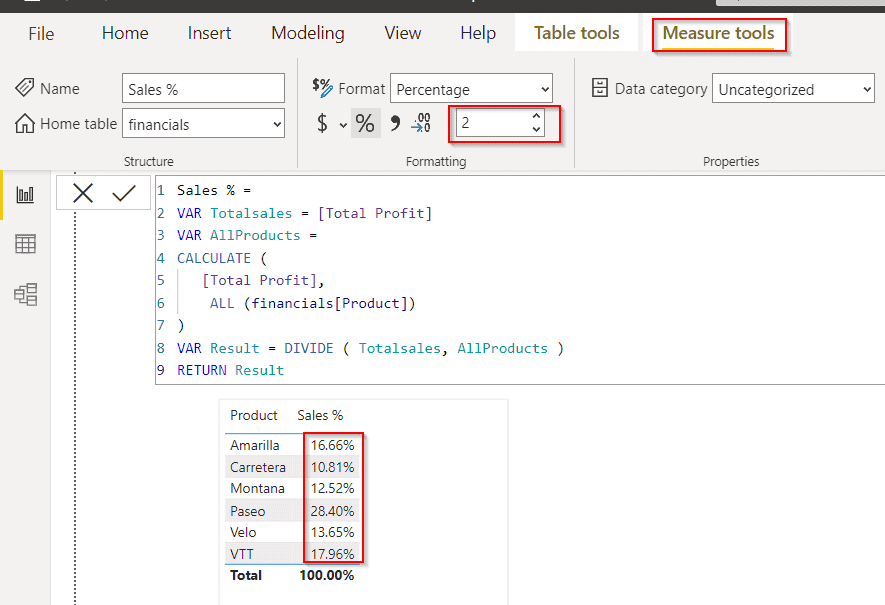The width and height of the screenshot is (885, 605).
Task: Click the Total 100.00% value
Action: [x=327, y=575]
